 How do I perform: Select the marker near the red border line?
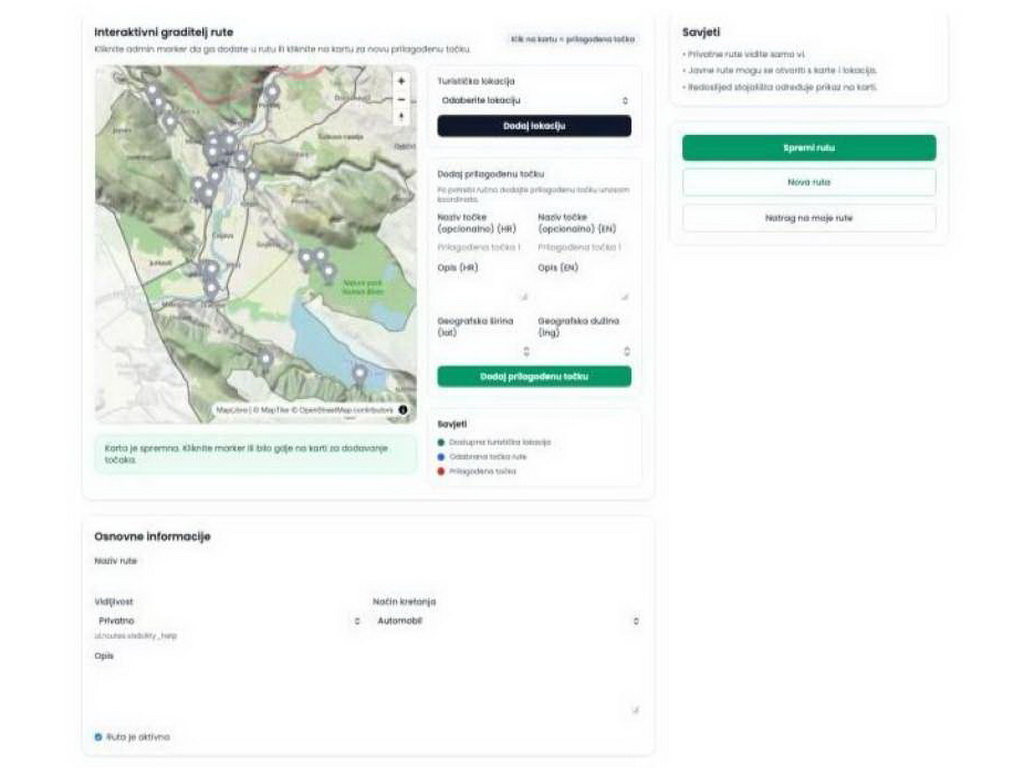272,92
